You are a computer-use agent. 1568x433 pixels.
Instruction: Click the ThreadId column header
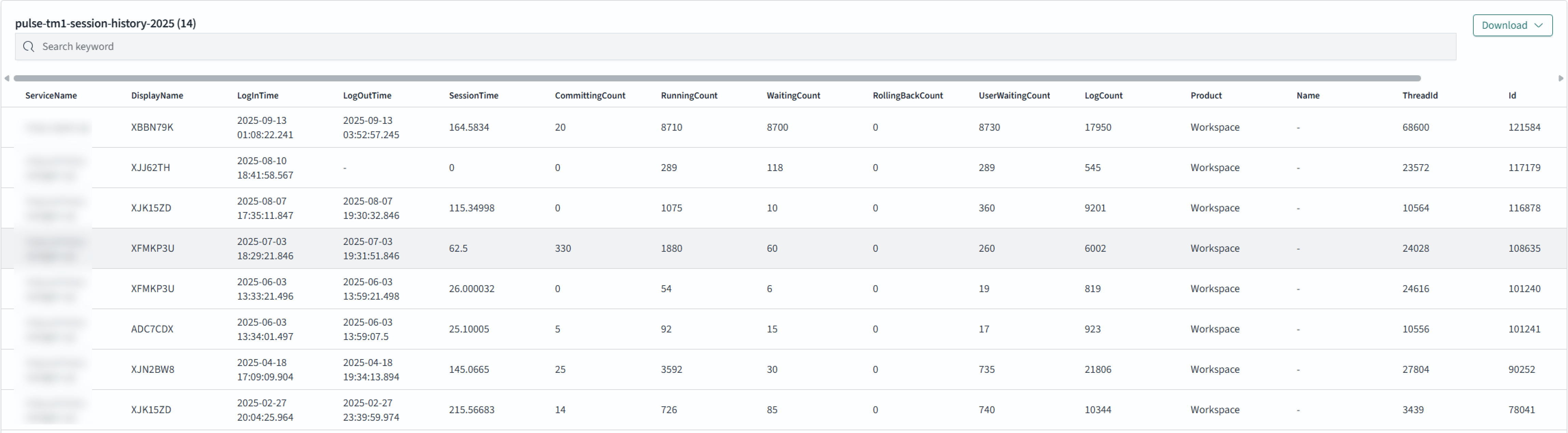(x=1419, y=96)
